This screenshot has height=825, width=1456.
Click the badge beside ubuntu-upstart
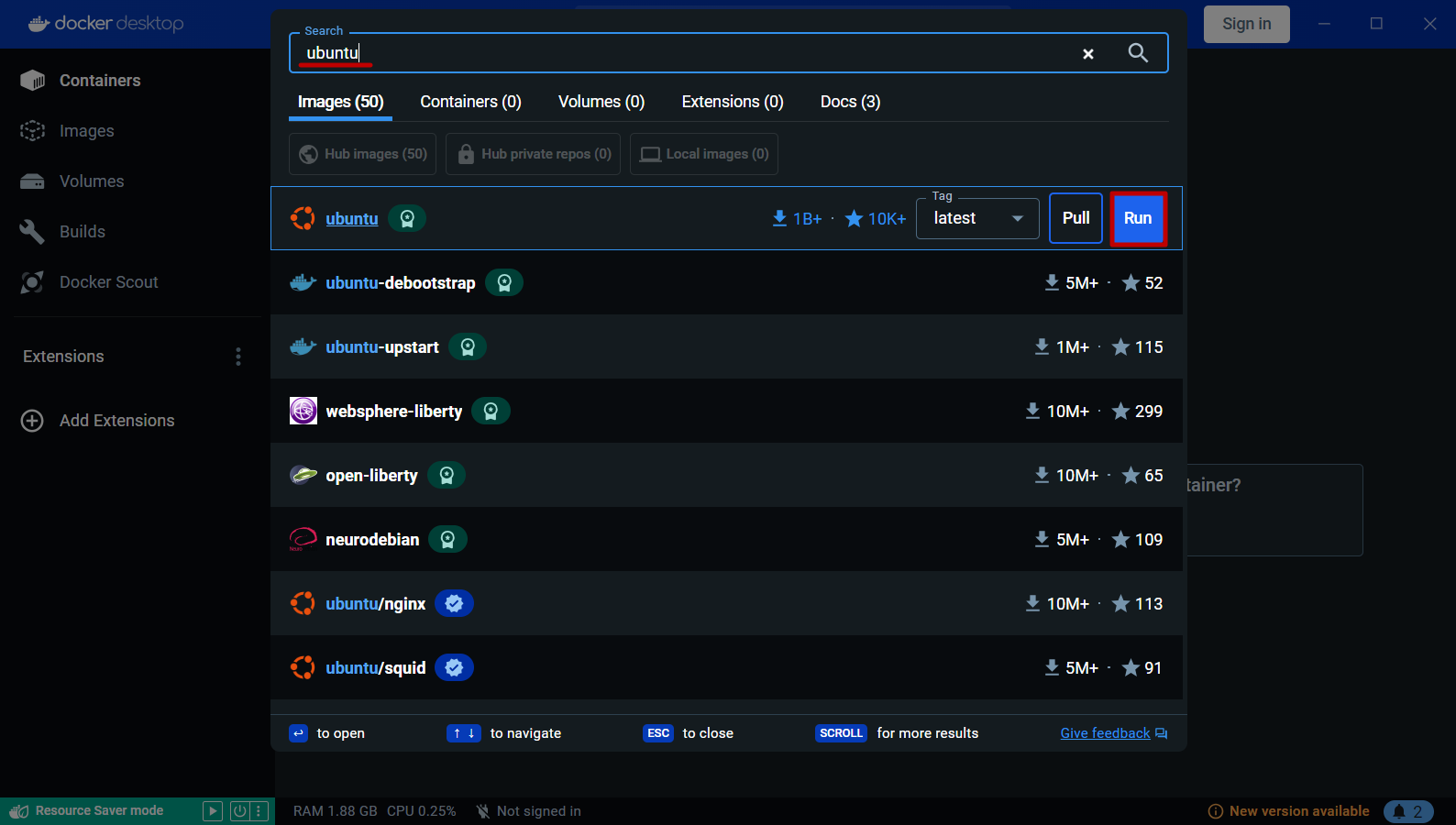[x=468, y=346]
